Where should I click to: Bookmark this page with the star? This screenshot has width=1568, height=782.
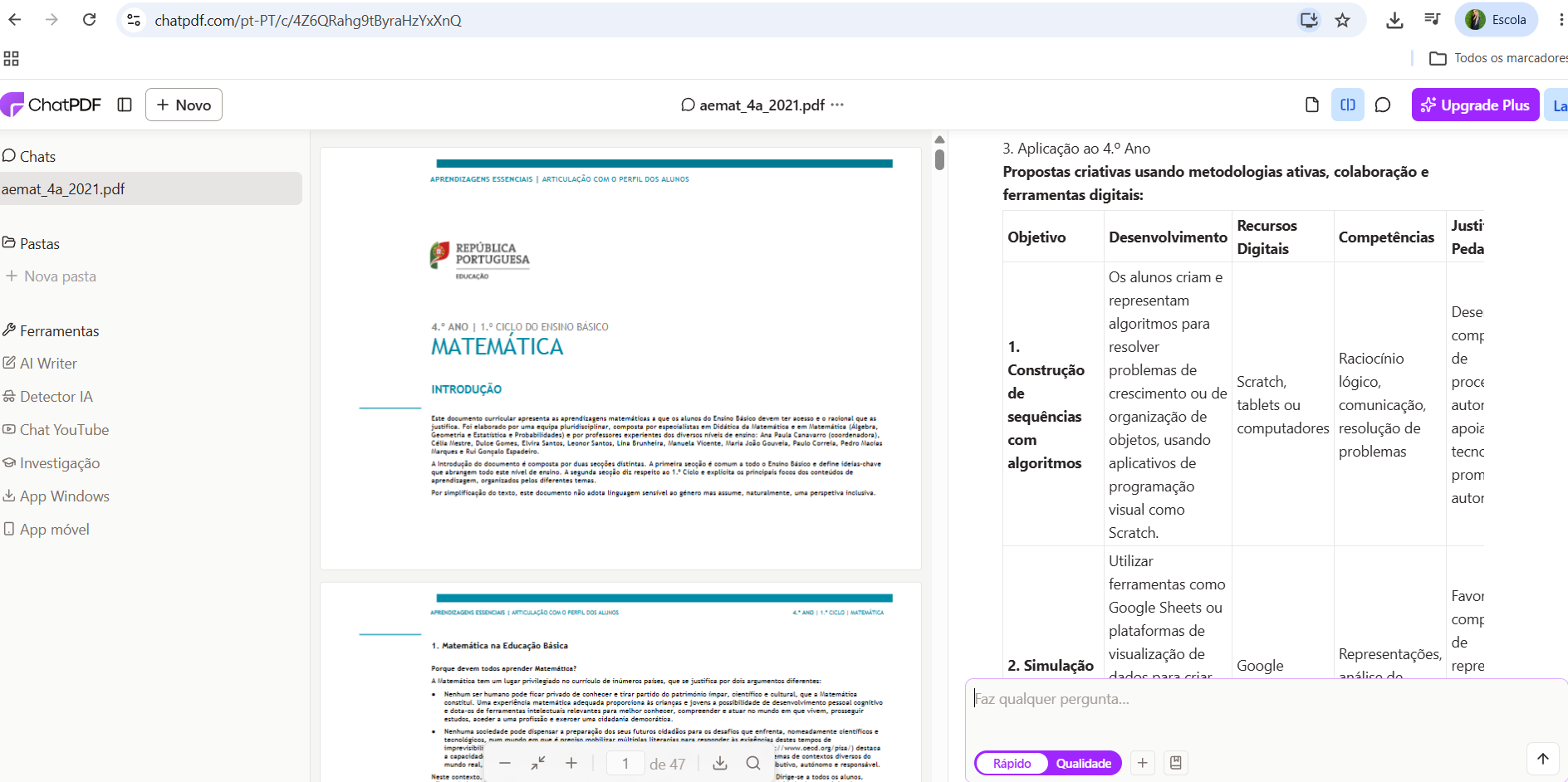tap(1343, 20)
